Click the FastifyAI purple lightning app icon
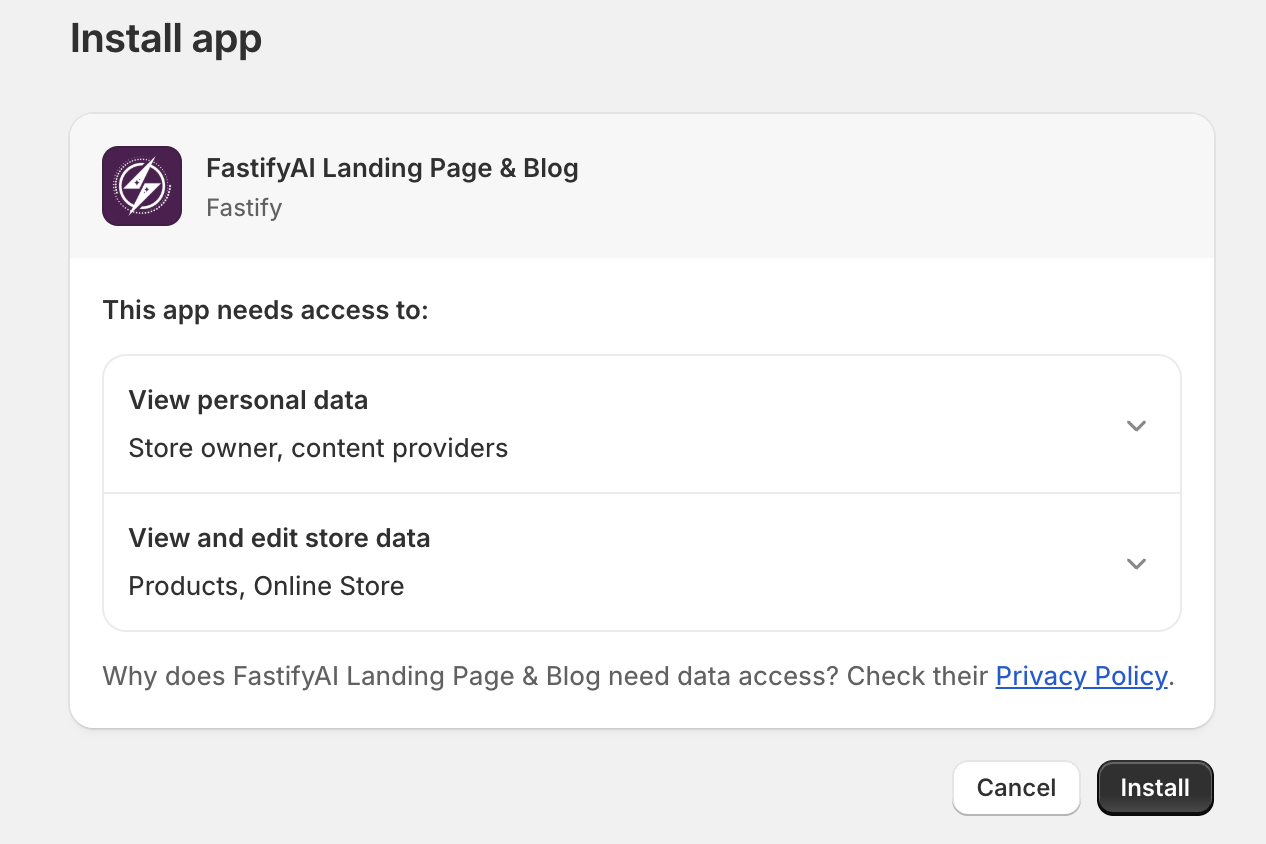 coord(142,186)
